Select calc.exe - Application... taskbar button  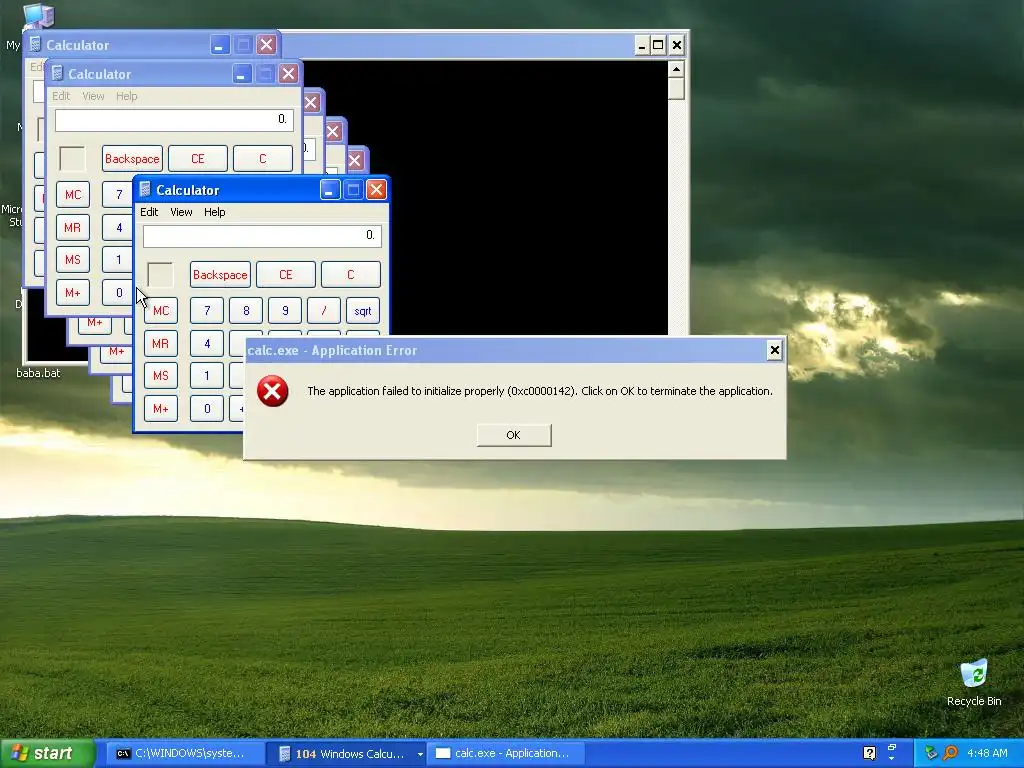pos(504,754)
